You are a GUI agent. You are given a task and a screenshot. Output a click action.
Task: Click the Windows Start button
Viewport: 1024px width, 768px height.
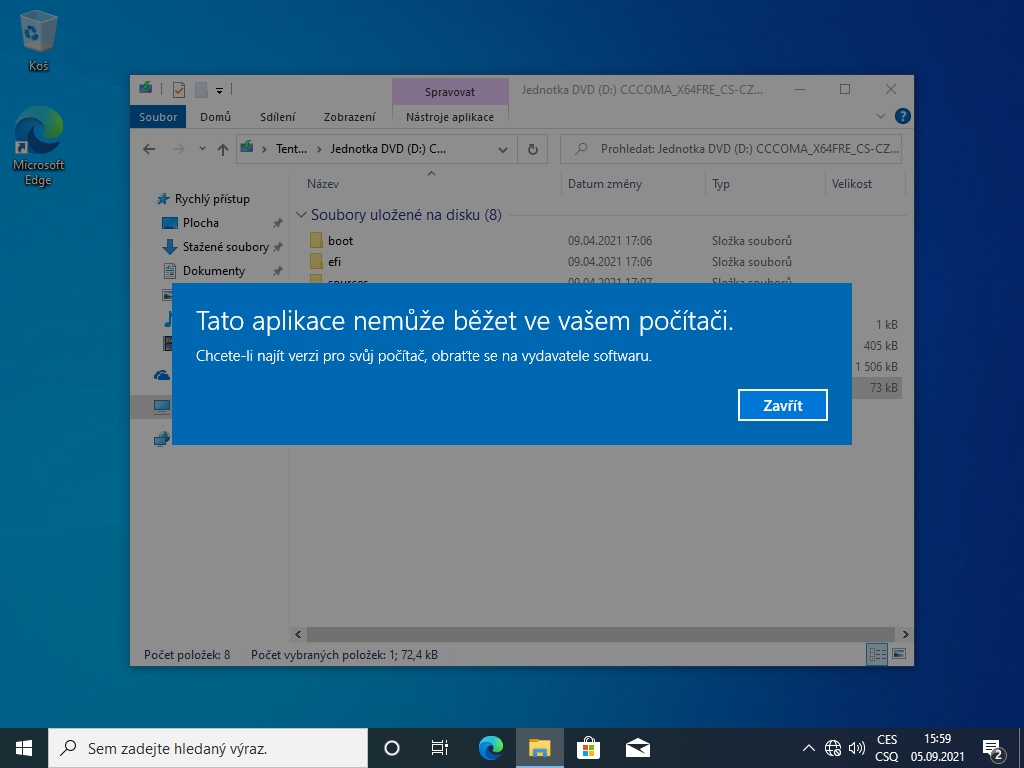pyautogui.click(x=24, y=747)
